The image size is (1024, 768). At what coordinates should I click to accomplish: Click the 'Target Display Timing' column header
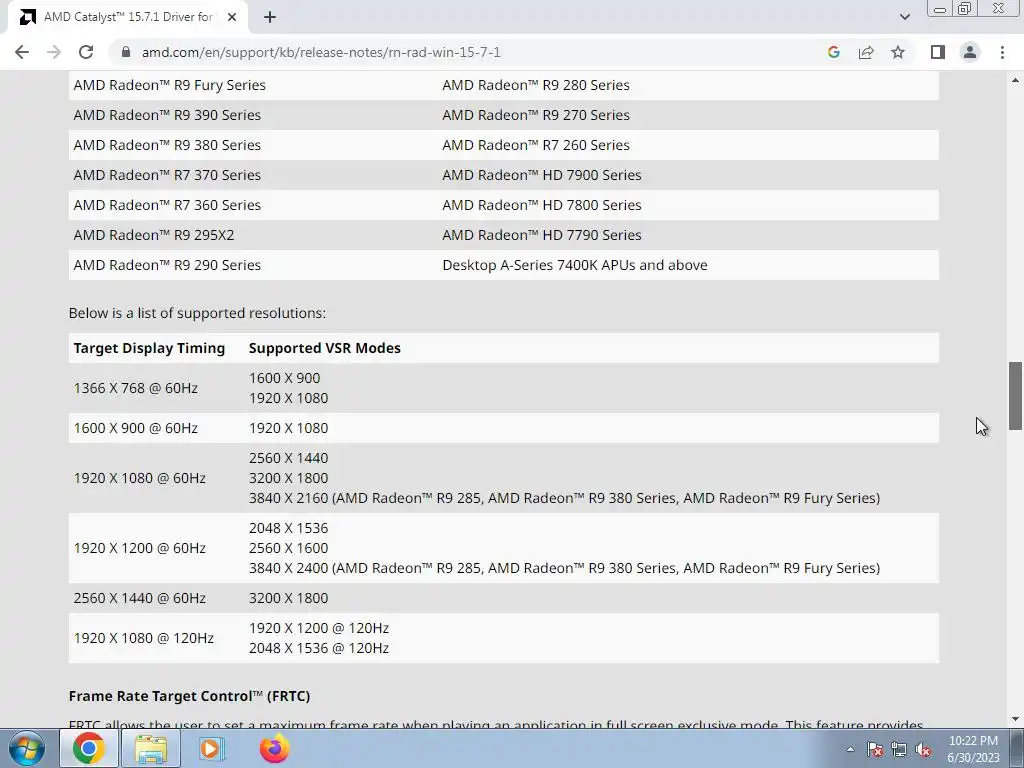click(149, 348)
